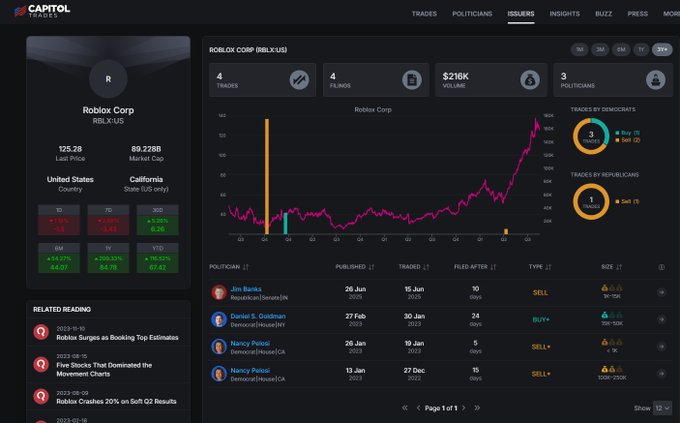Open article Roblox Surges as Booking Top Estimates

(x=117, y=338)
